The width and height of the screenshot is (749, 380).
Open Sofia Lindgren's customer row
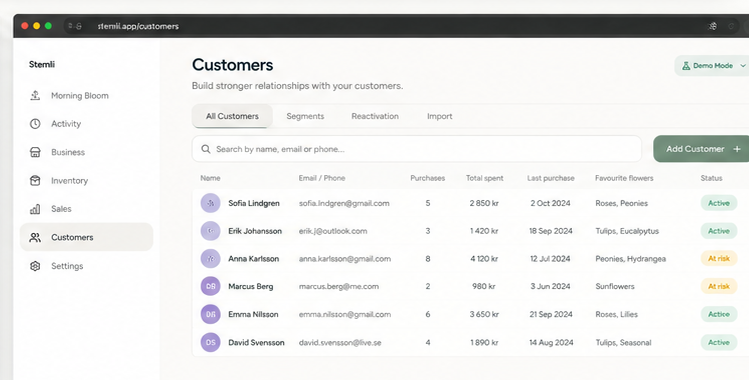471,203
